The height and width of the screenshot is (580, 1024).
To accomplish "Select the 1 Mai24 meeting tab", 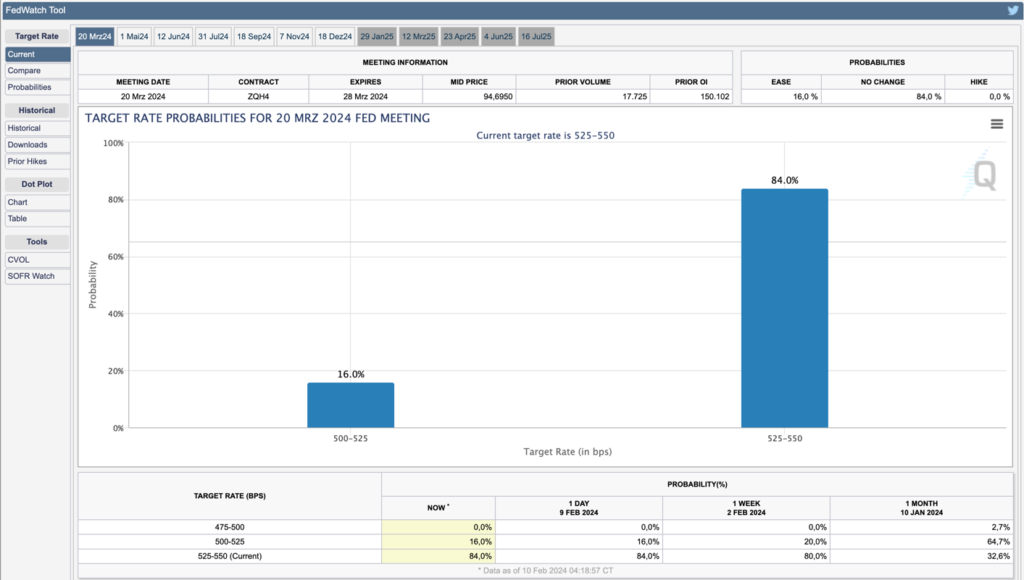I will coord(135,37).
